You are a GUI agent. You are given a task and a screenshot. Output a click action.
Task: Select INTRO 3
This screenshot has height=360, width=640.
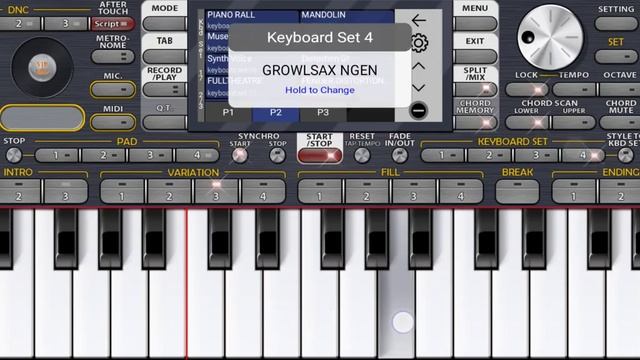click(66, 191)
